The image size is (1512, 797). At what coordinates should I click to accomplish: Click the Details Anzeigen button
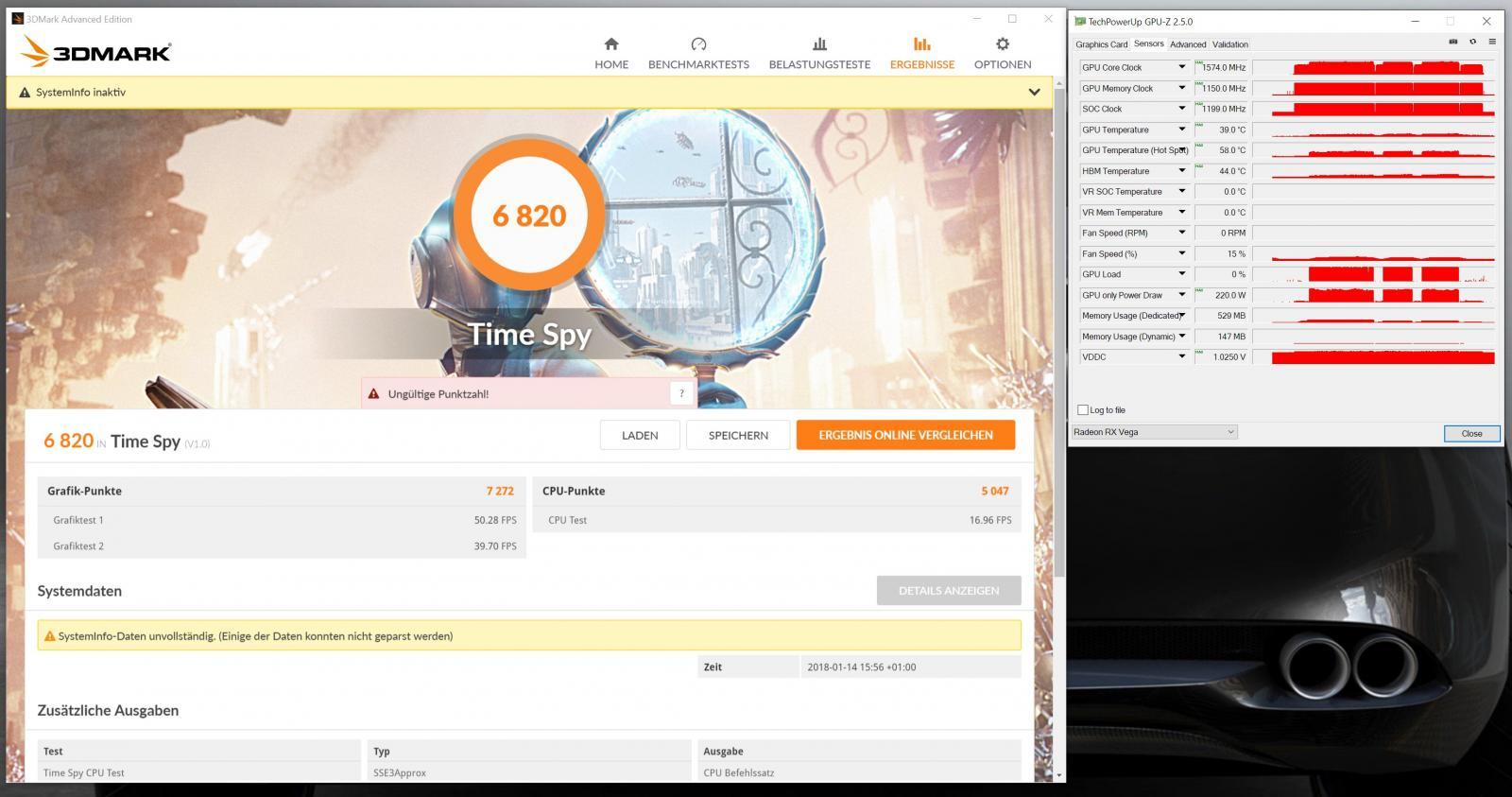(x=949, y=590)
